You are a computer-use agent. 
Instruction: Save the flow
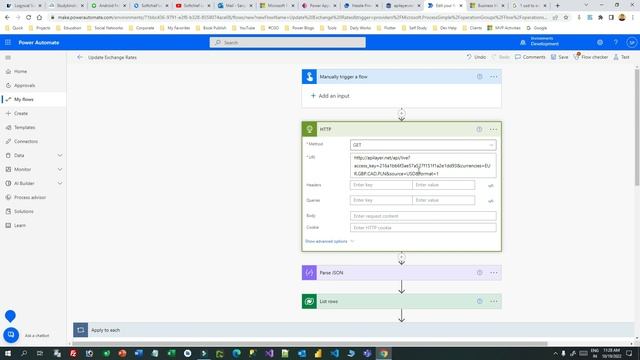pos(559,57)
